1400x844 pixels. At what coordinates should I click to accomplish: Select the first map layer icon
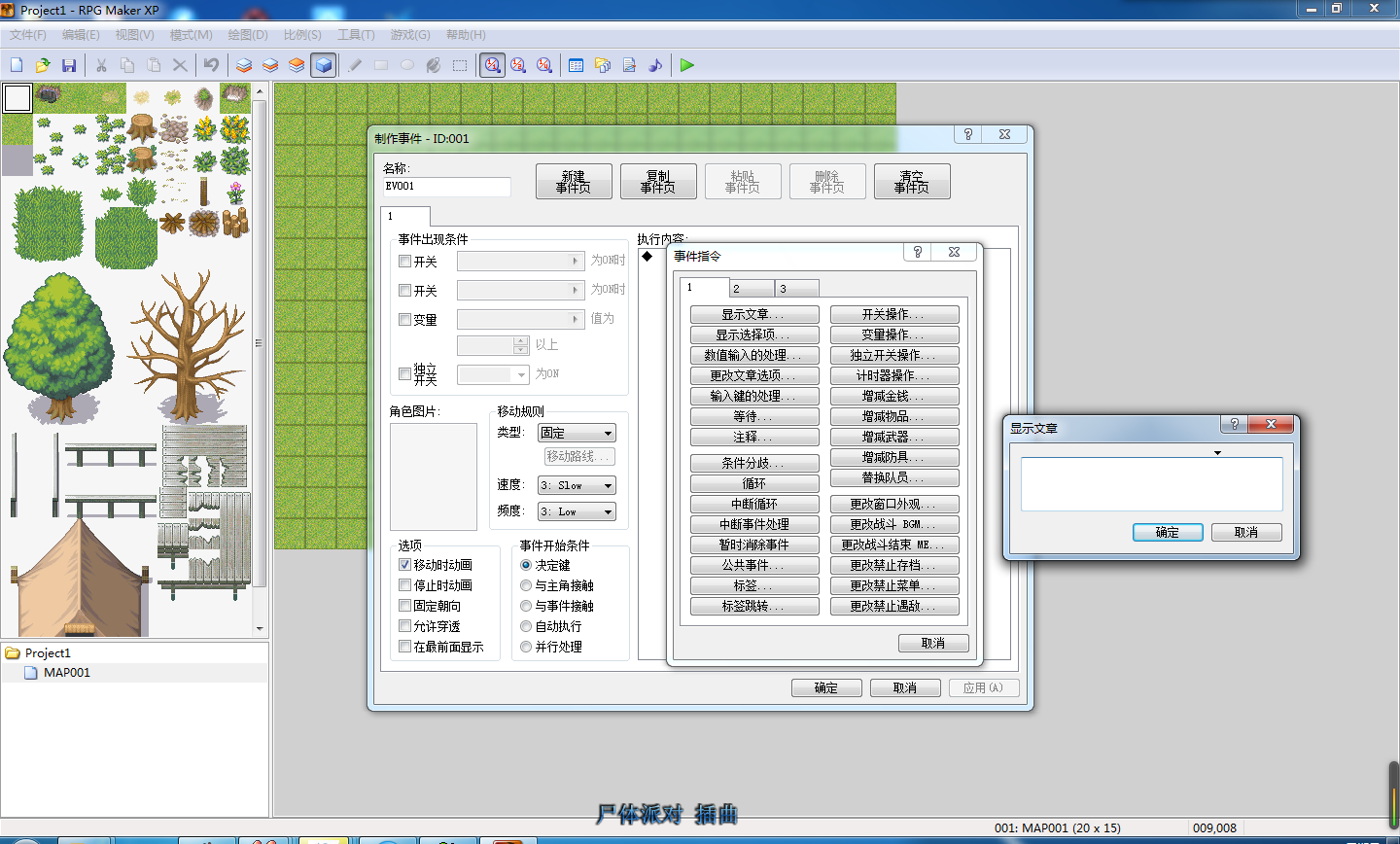tap(244, 65)
